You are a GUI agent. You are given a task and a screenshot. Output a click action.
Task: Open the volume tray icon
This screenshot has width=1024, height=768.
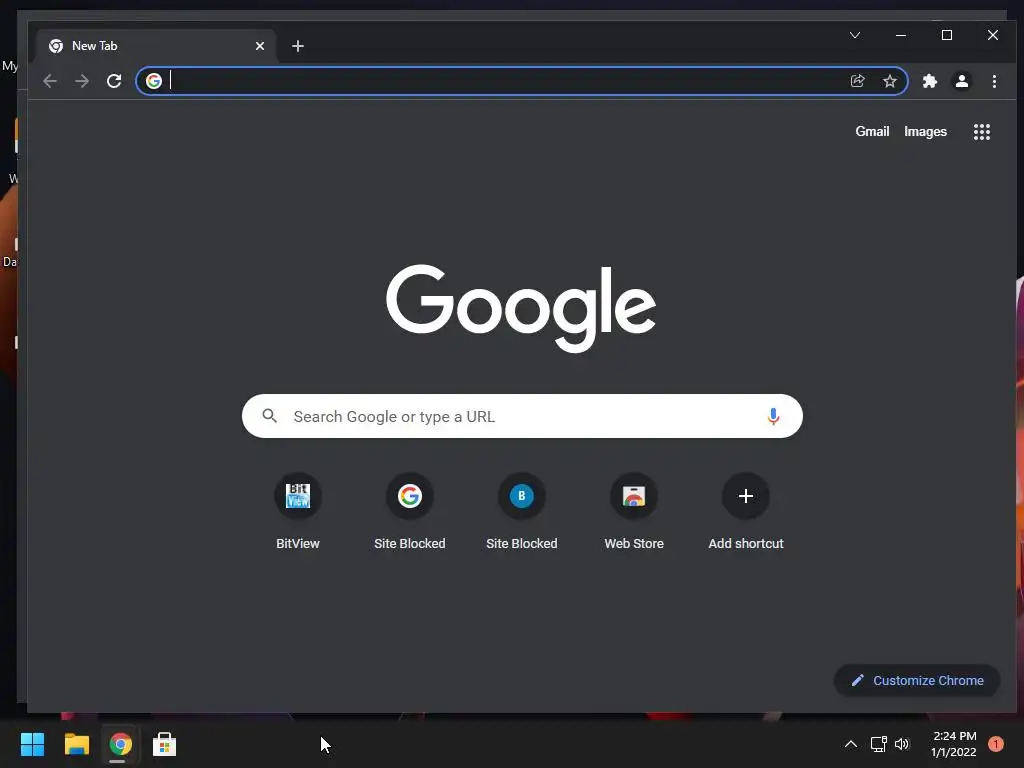click(902, 744)
